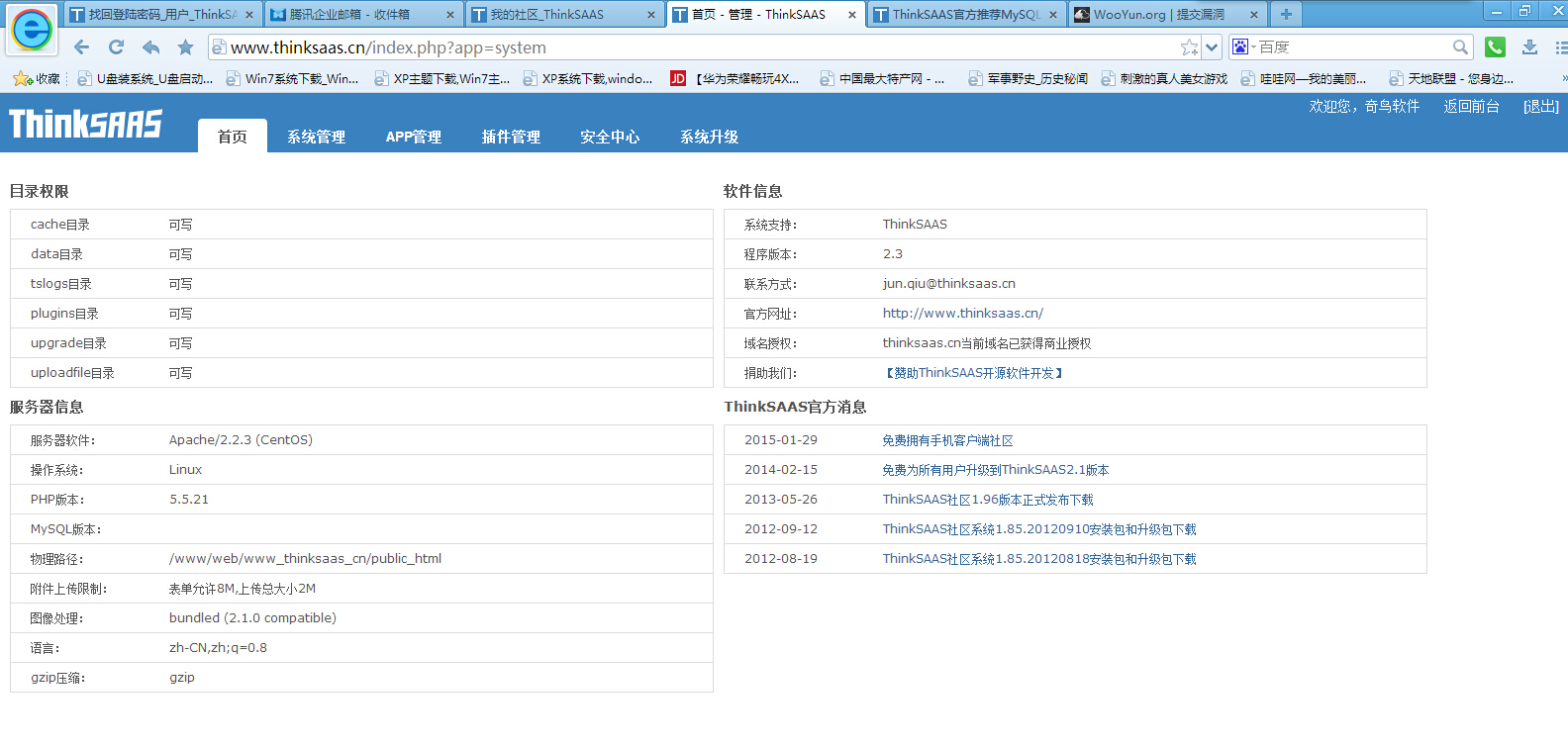Click the 收藏 favorites star button
The width and height of the screenshot is (1568, 747).
(37, 78)
